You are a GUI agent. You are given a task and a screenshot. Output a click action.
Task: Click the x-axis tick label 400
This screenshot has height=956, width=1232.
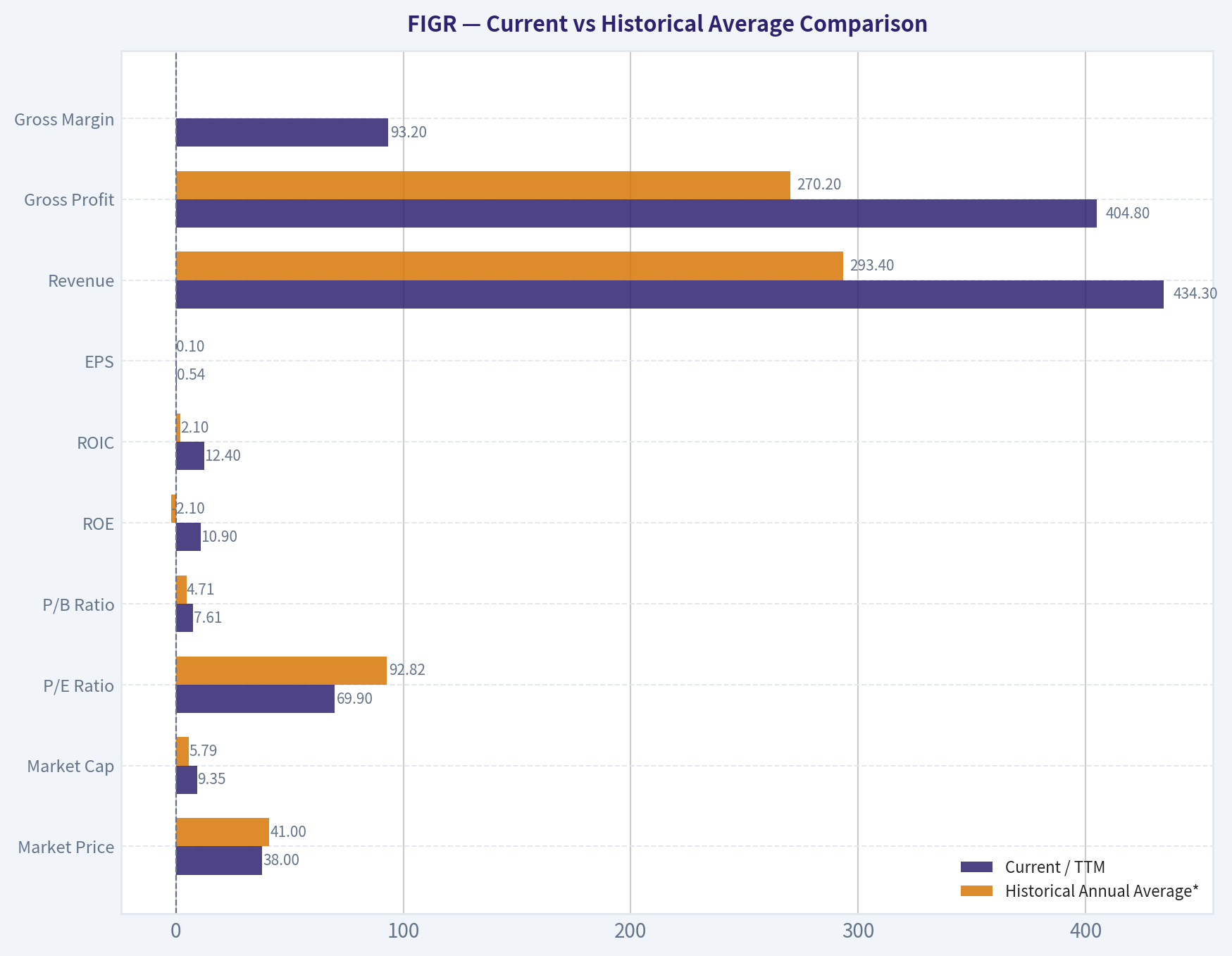(x=1085, y=931)
